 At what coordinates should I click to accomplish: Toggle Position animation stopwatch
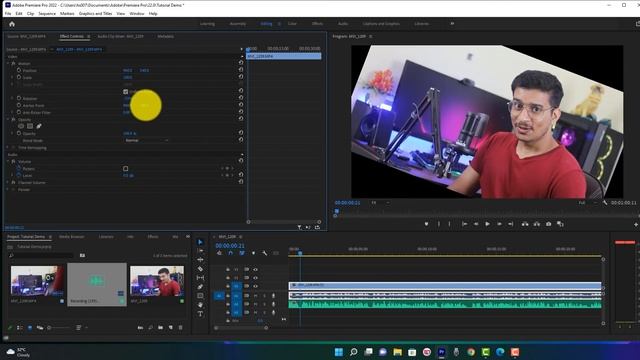pyautogui.click(x=19, y=70)
